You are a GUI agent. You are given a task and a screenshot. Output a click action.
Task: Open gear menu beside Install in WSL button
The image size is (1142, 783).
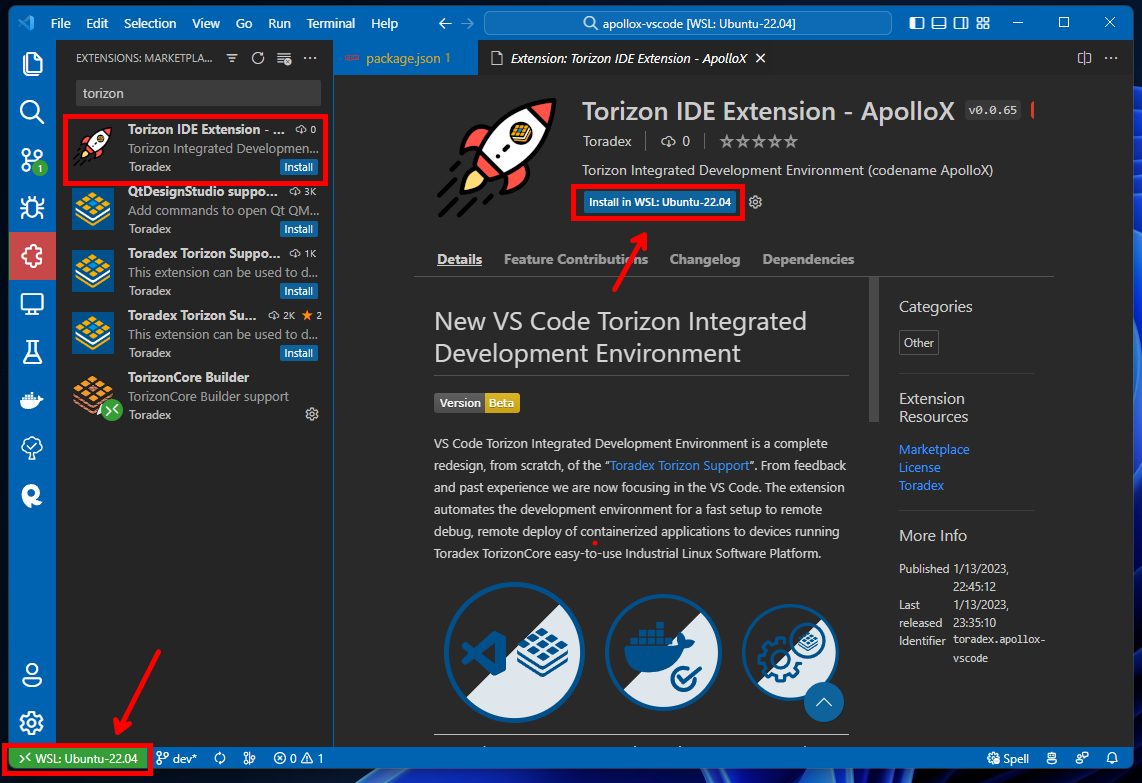tap(756, 202)
